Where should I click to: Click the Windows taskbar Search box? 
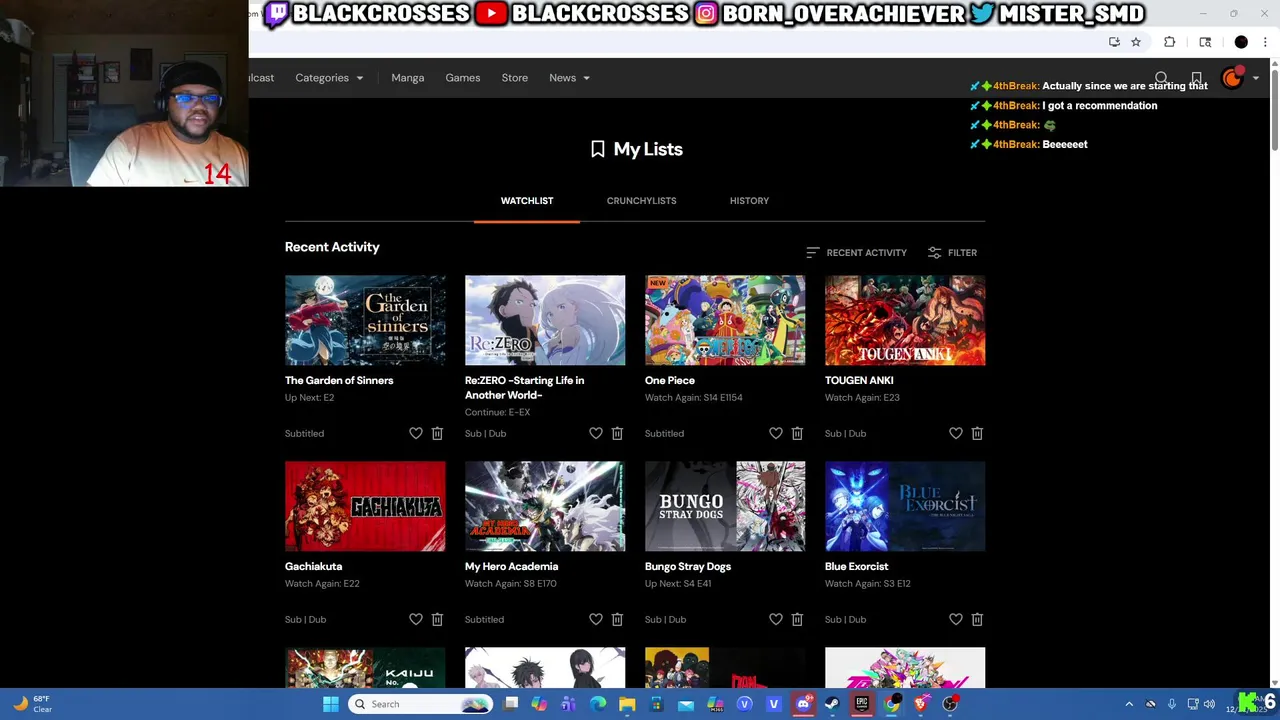421,704
